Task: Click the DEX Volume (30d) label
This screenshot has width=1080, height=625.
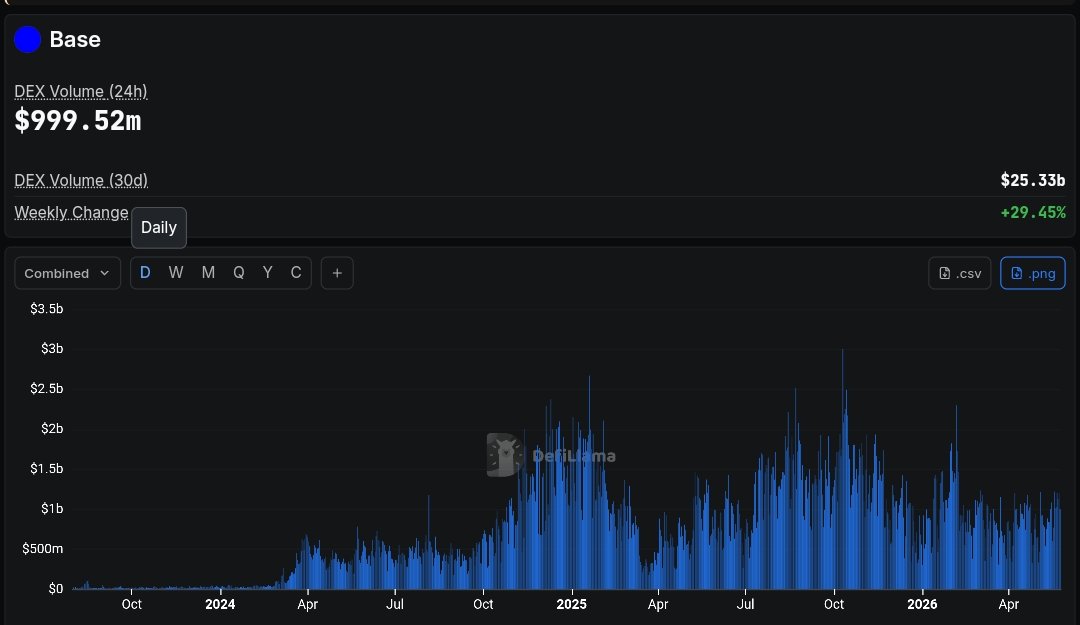Action: (81, 181)
